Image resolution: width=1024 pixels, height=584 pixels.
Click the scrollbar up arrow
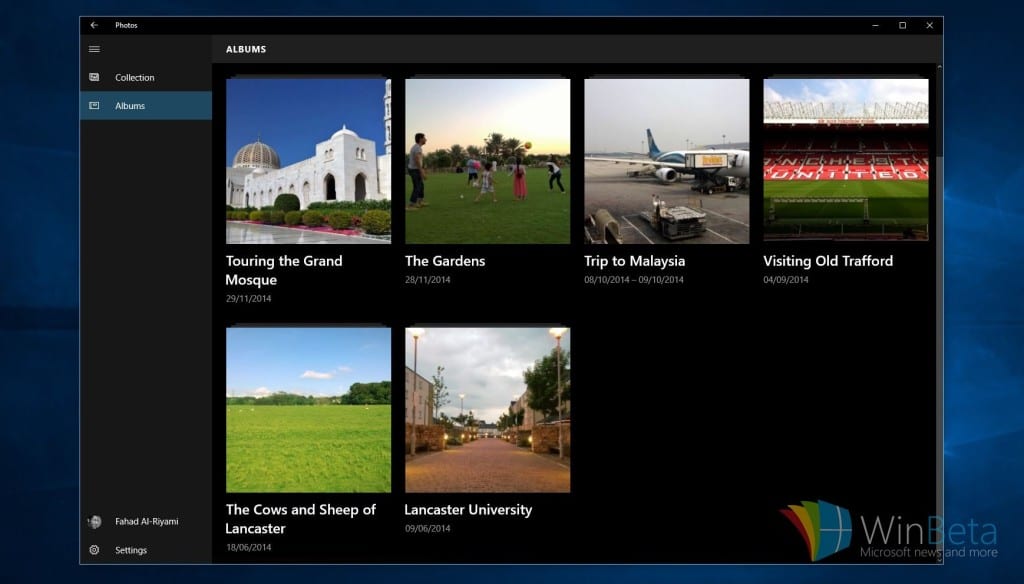pyautogui.click(x=940, y=67)
